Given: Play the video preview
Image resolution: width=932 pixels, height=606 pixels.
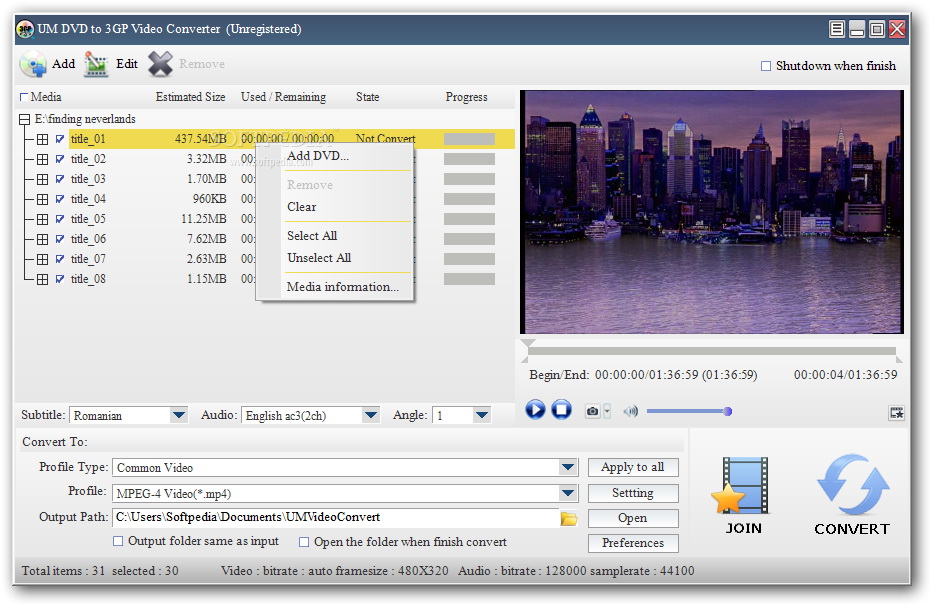Looking at the screenshot, I should click(535, 410).
